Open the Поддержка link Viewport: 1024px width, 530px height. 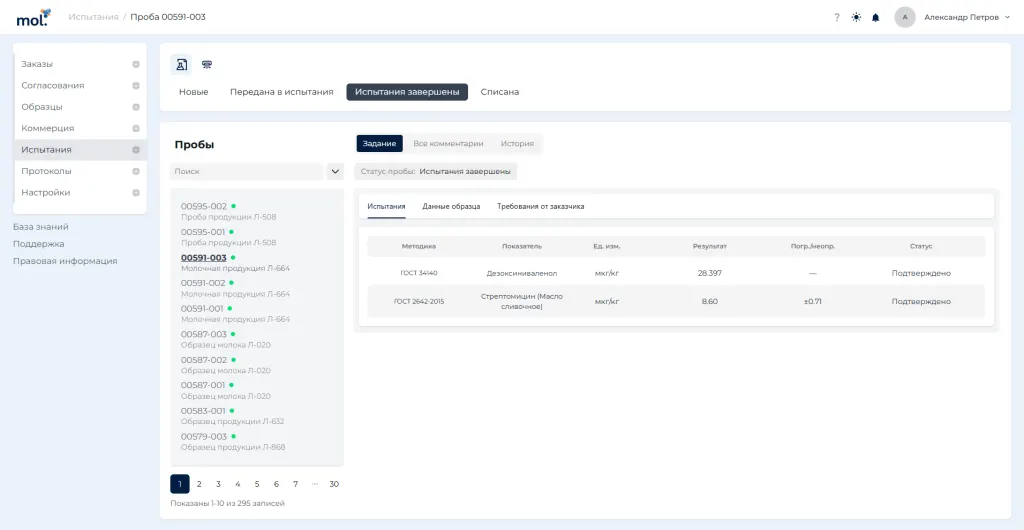point(39,243)
